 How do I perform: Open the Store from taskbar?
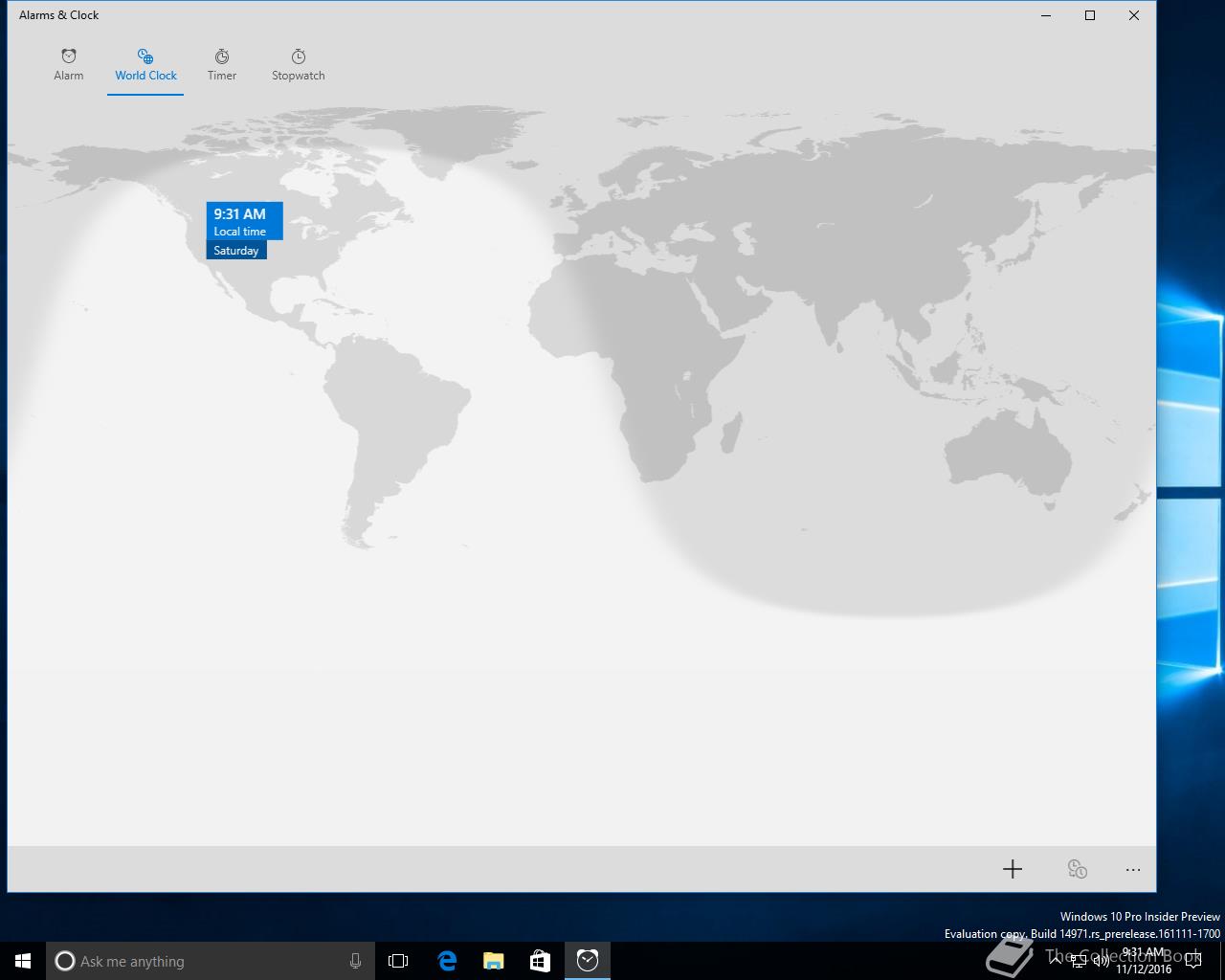[540, 961]
